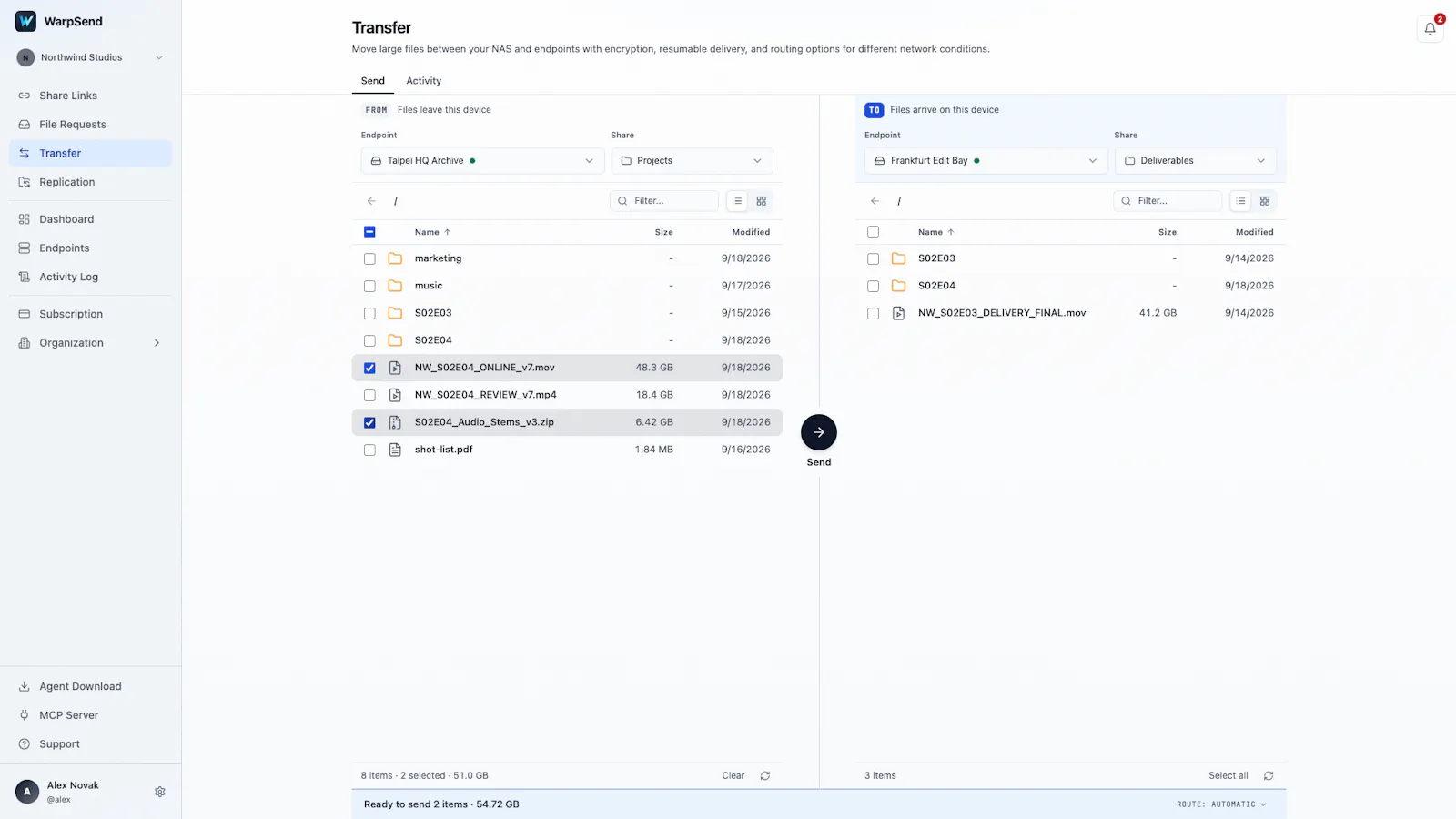Open Subscription page
Image resolution: width=1456 pixels, height=819 pixels.
click(x=90, y=314)
